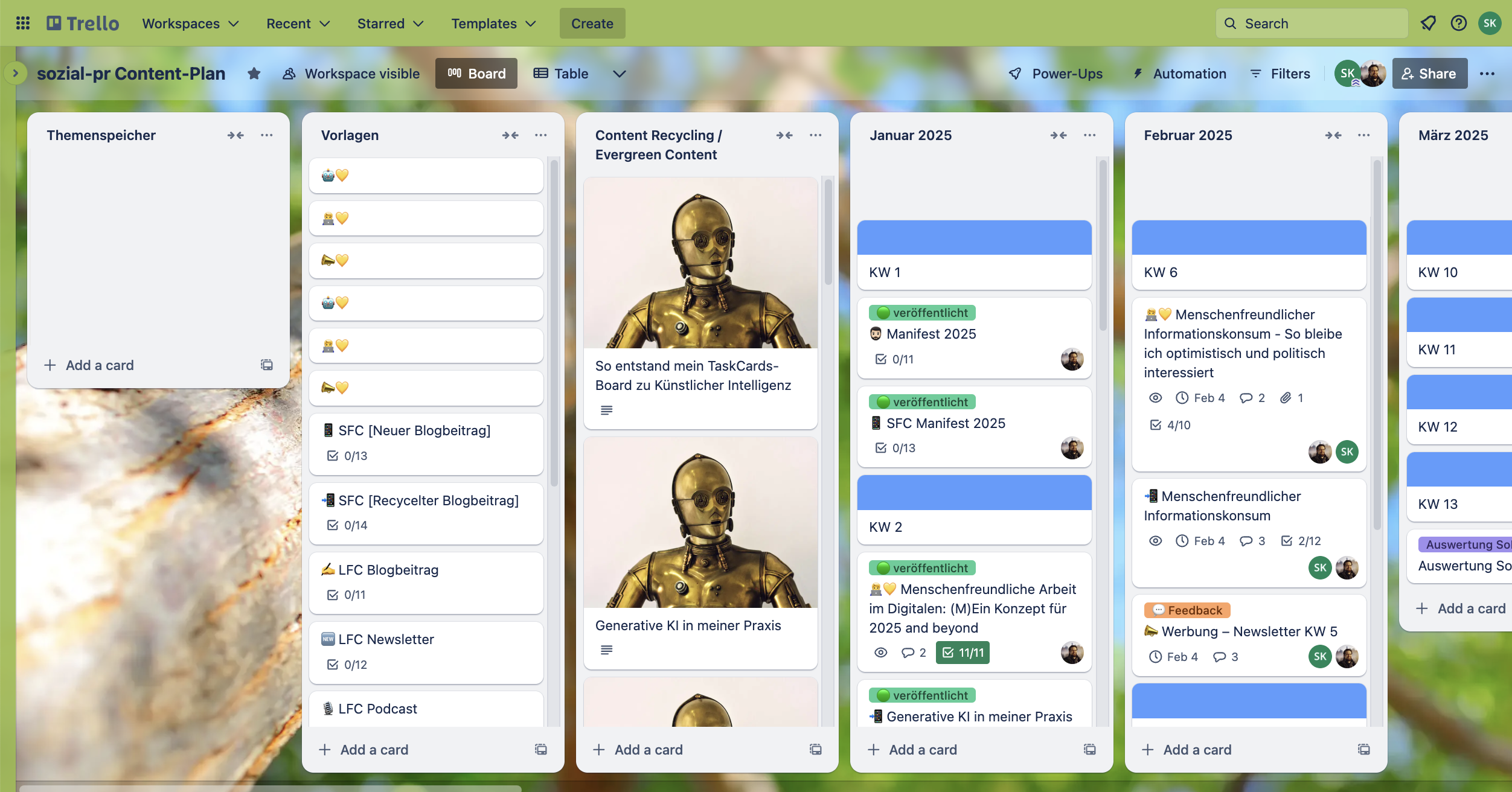Open the description icon on TaskCards-Board card
1512x792 pixels.
tap(607, 410)
